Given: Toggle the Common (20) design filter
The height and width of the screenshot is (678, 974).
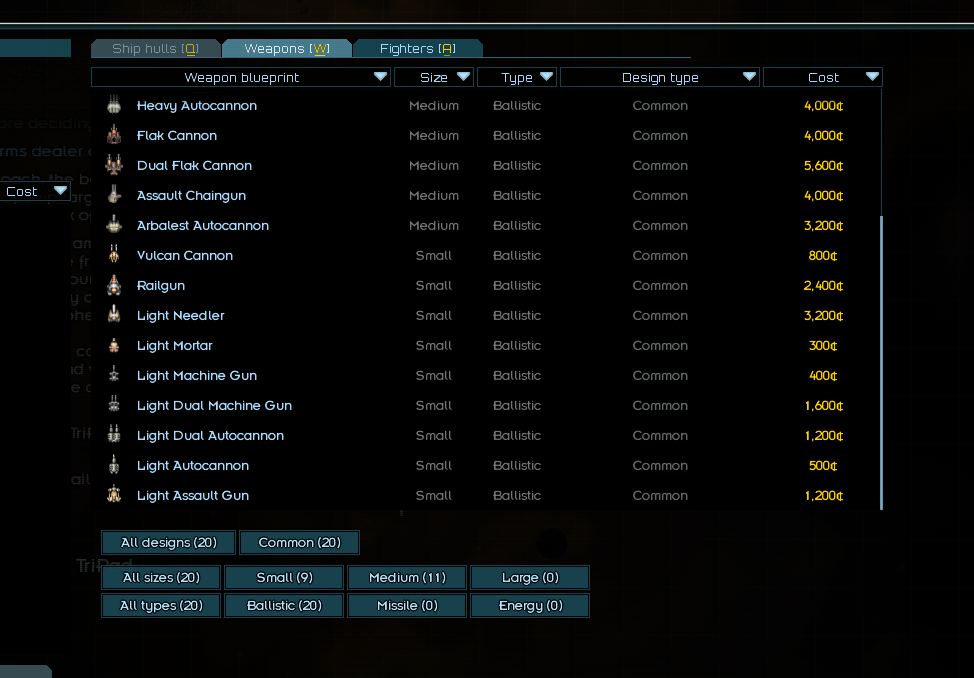Looking at the screenshot, I should click(299, 543).
